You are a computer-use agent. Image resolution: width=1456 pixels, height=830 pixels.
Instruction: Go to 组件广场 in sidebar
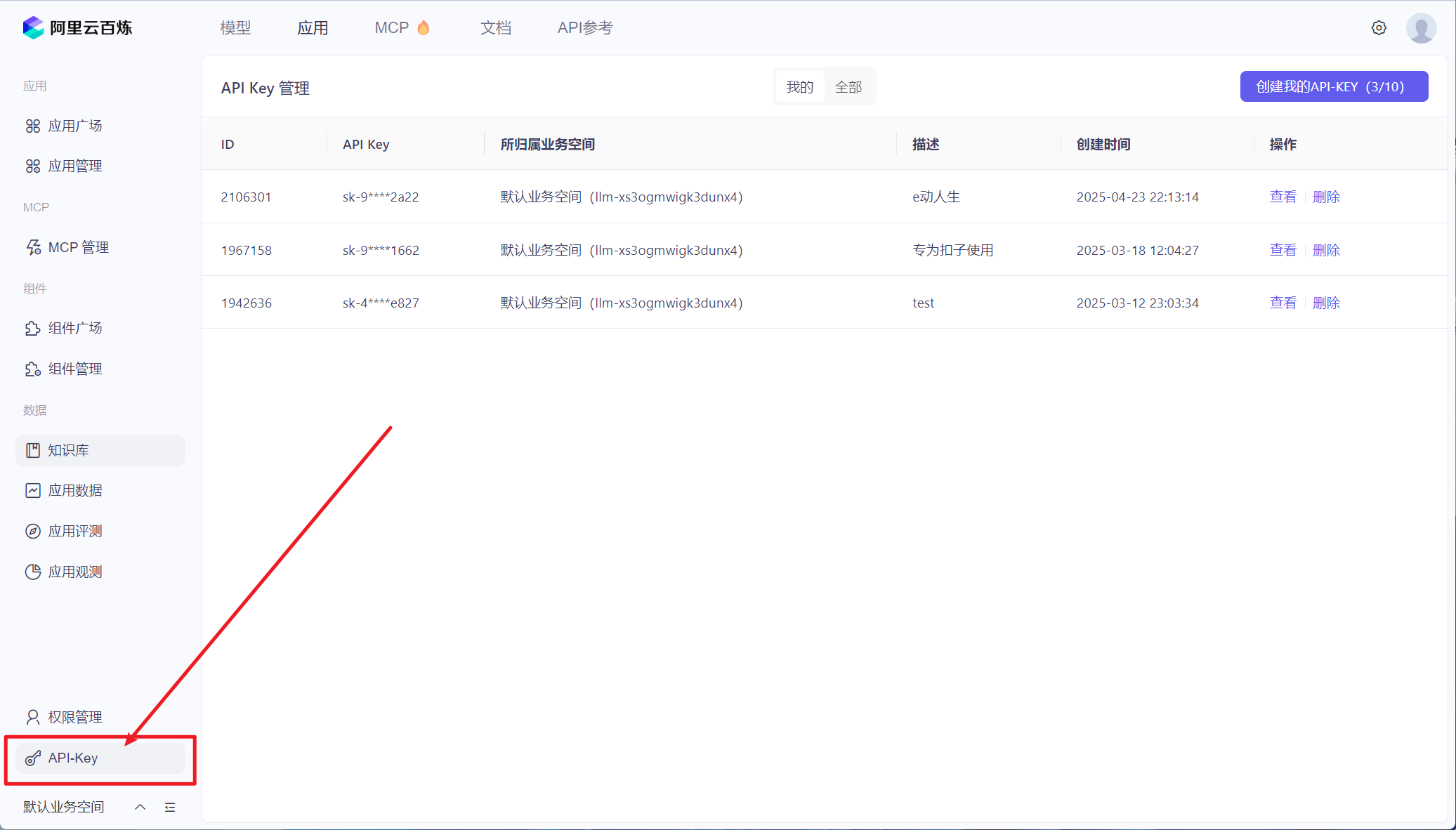(74, 328)
